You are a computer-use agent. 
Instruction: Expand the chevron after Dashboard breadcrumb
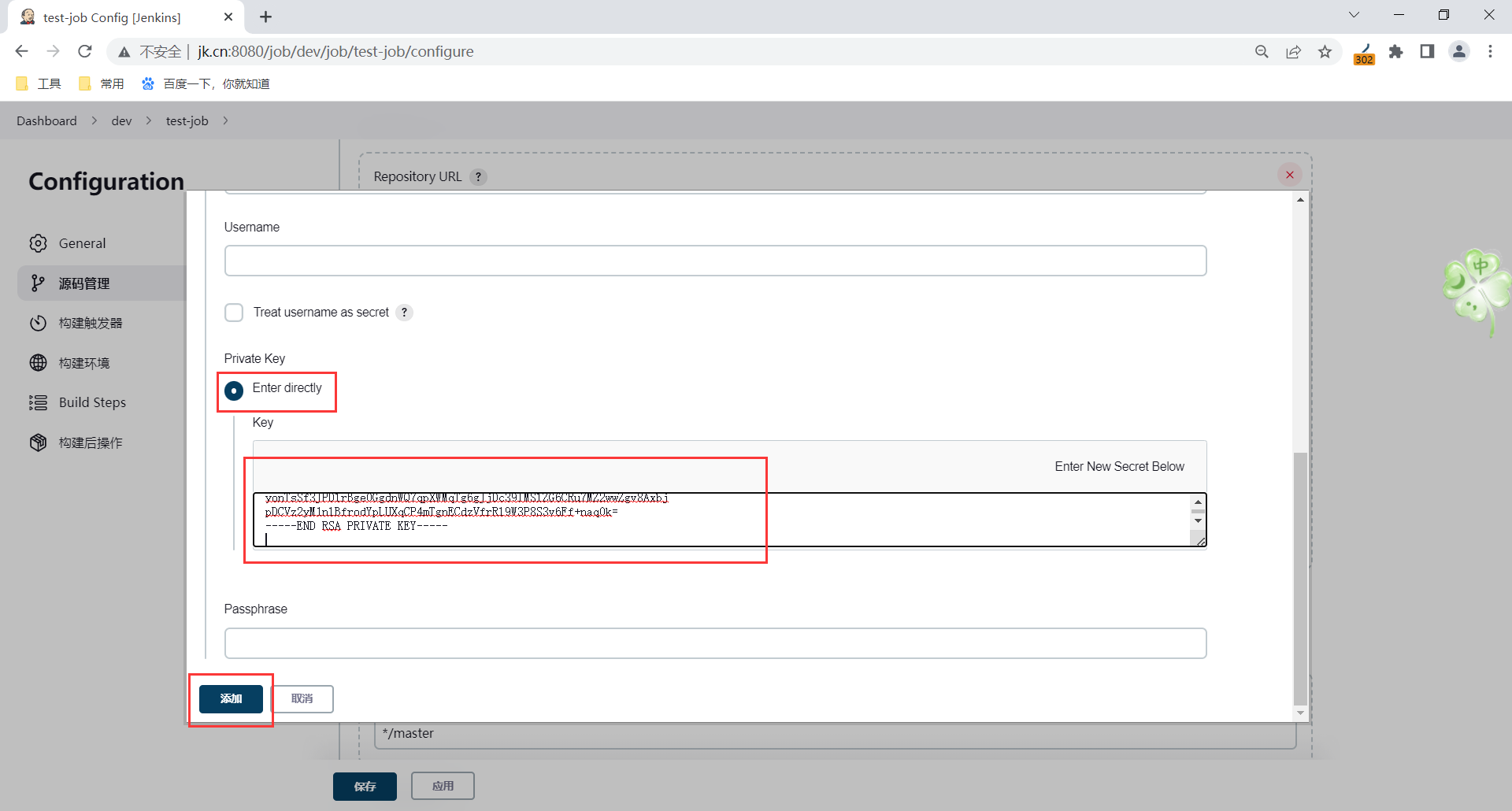(94, 120)
